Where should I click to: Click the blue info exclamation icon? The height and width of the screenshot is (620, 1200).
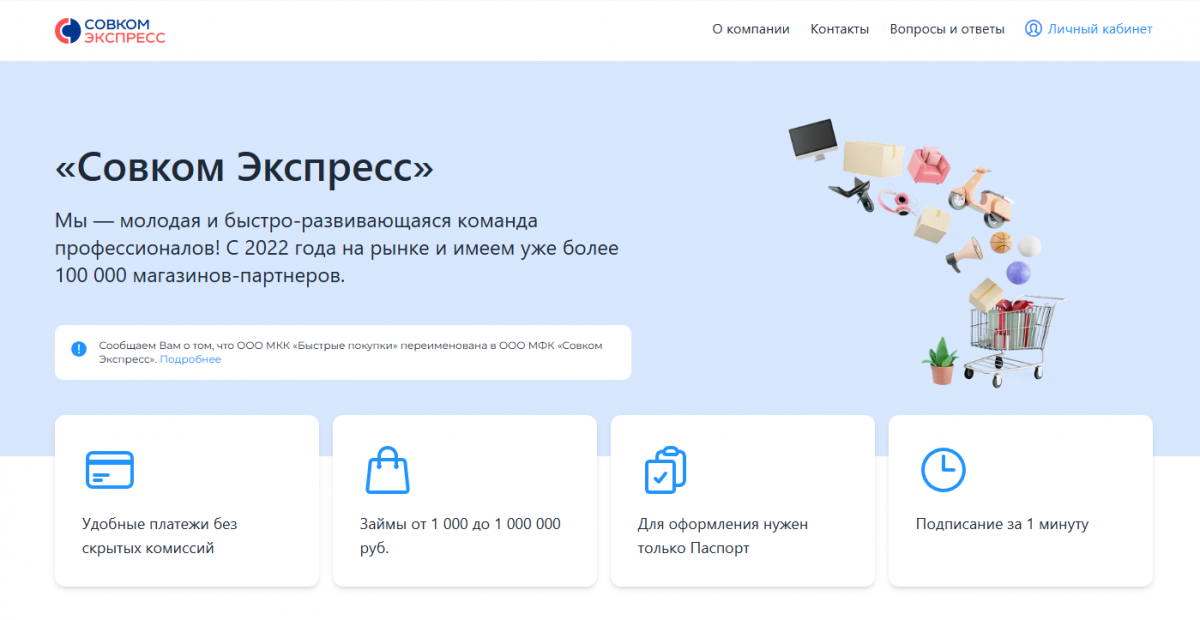(x=79, y=349)
